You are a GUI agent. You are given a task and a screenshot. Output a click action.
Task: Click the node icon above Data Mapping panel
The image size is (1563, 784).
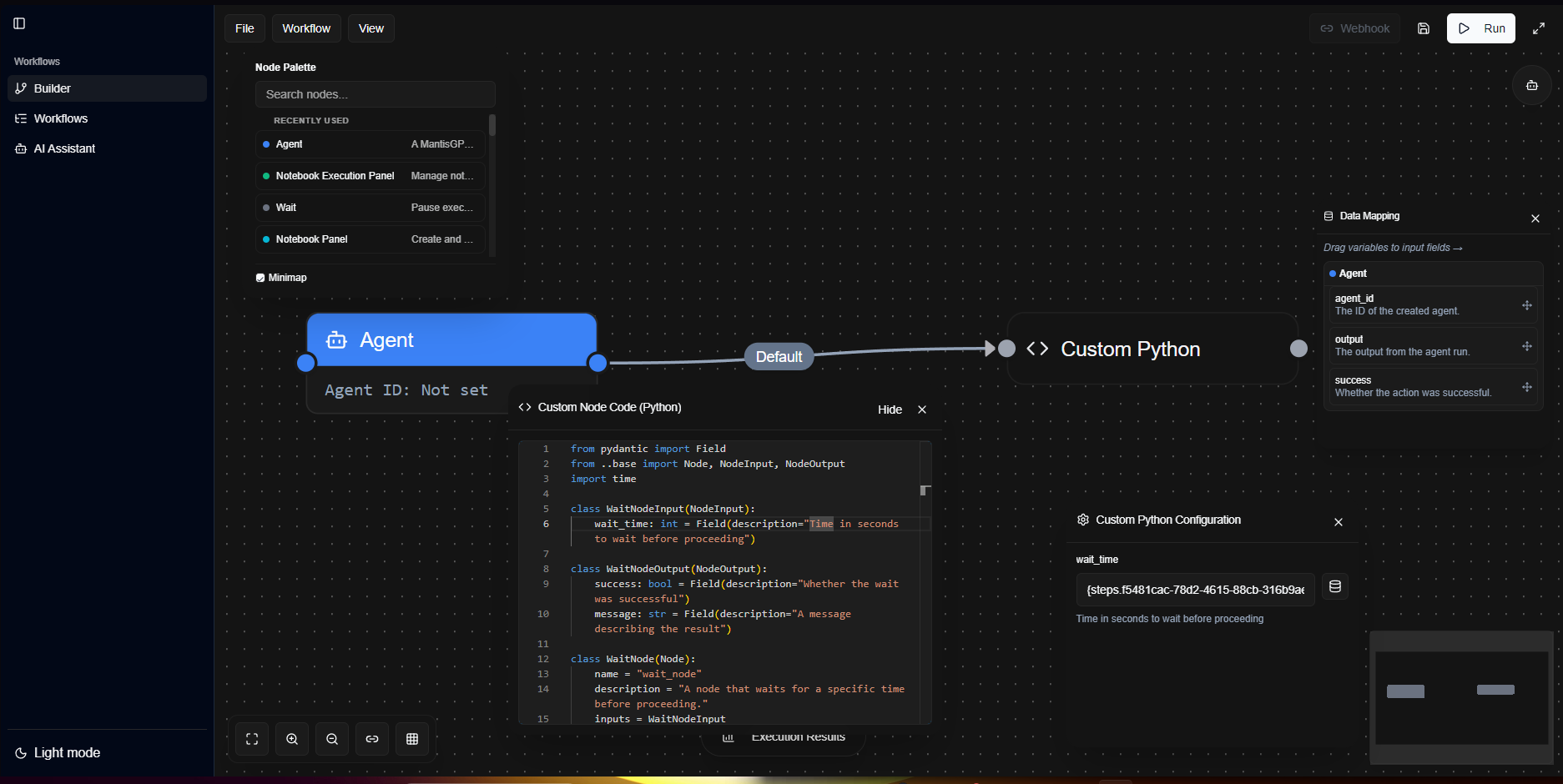pos(1531,85)
